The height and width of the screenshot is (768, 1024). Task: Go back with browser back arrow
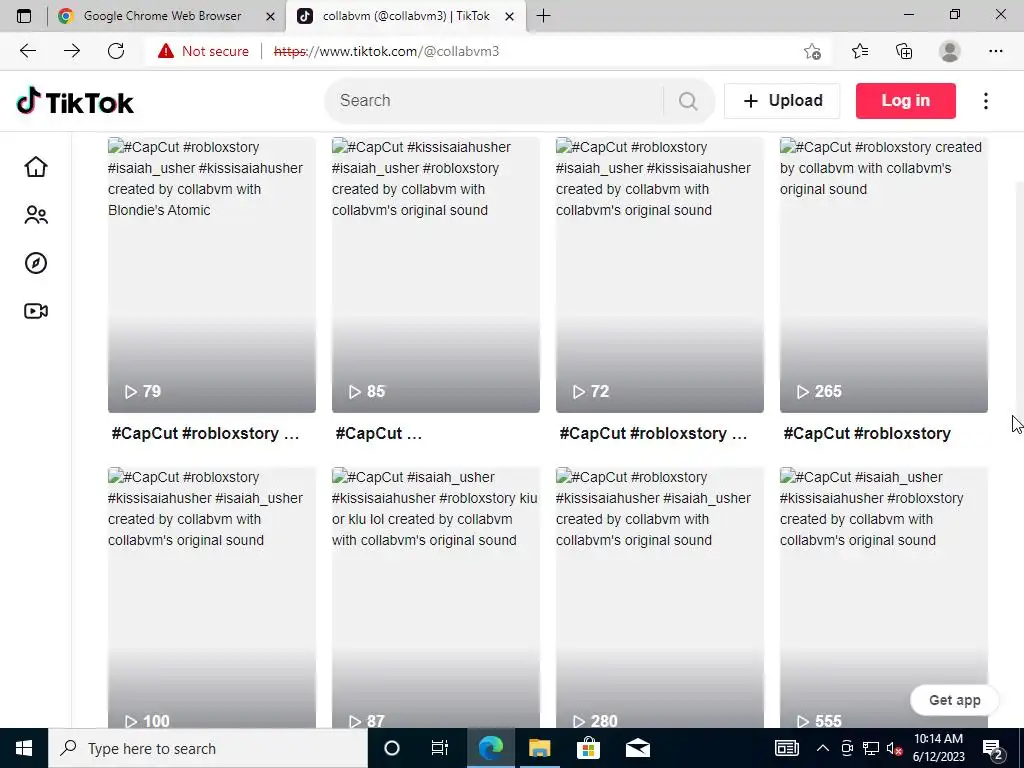[x=28, y=51]
